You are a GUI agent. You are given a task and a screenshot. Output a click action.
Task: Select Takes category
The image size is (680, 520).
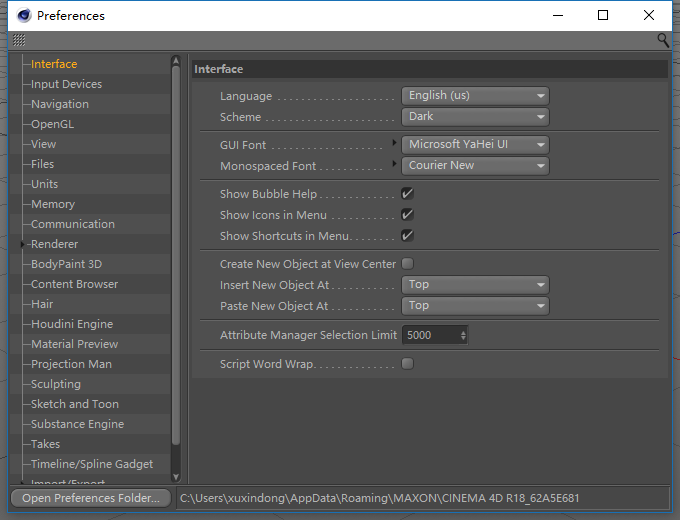46,444
